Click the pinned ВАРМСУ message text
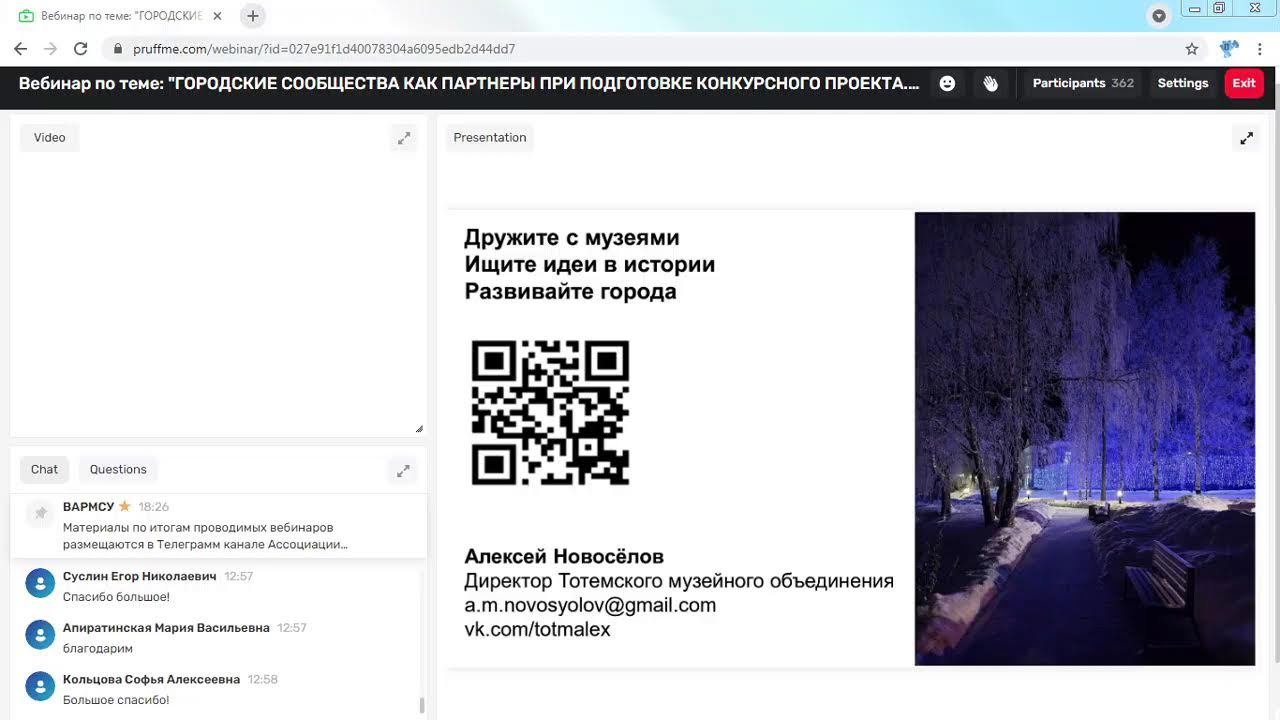 tap(205, 536)
